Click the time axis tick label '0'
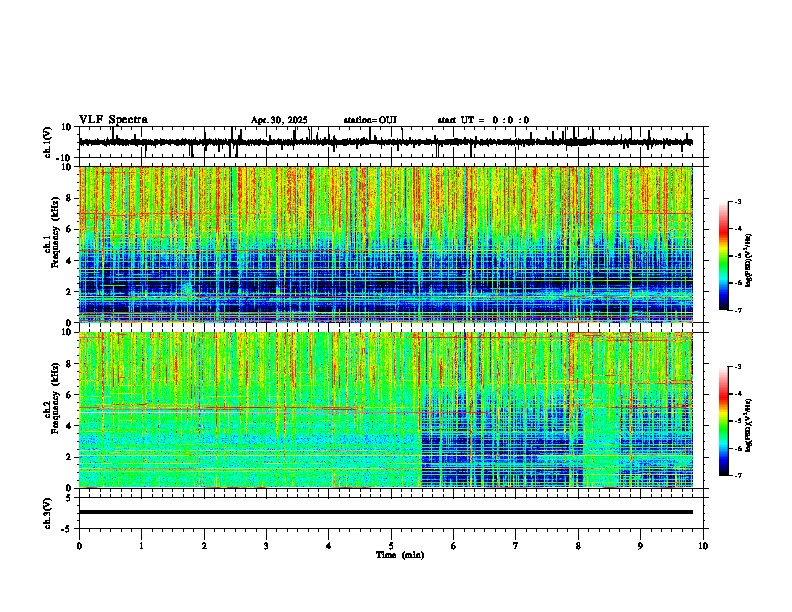The width and height of the screenshot is (792, 612). tap(79, 546)
